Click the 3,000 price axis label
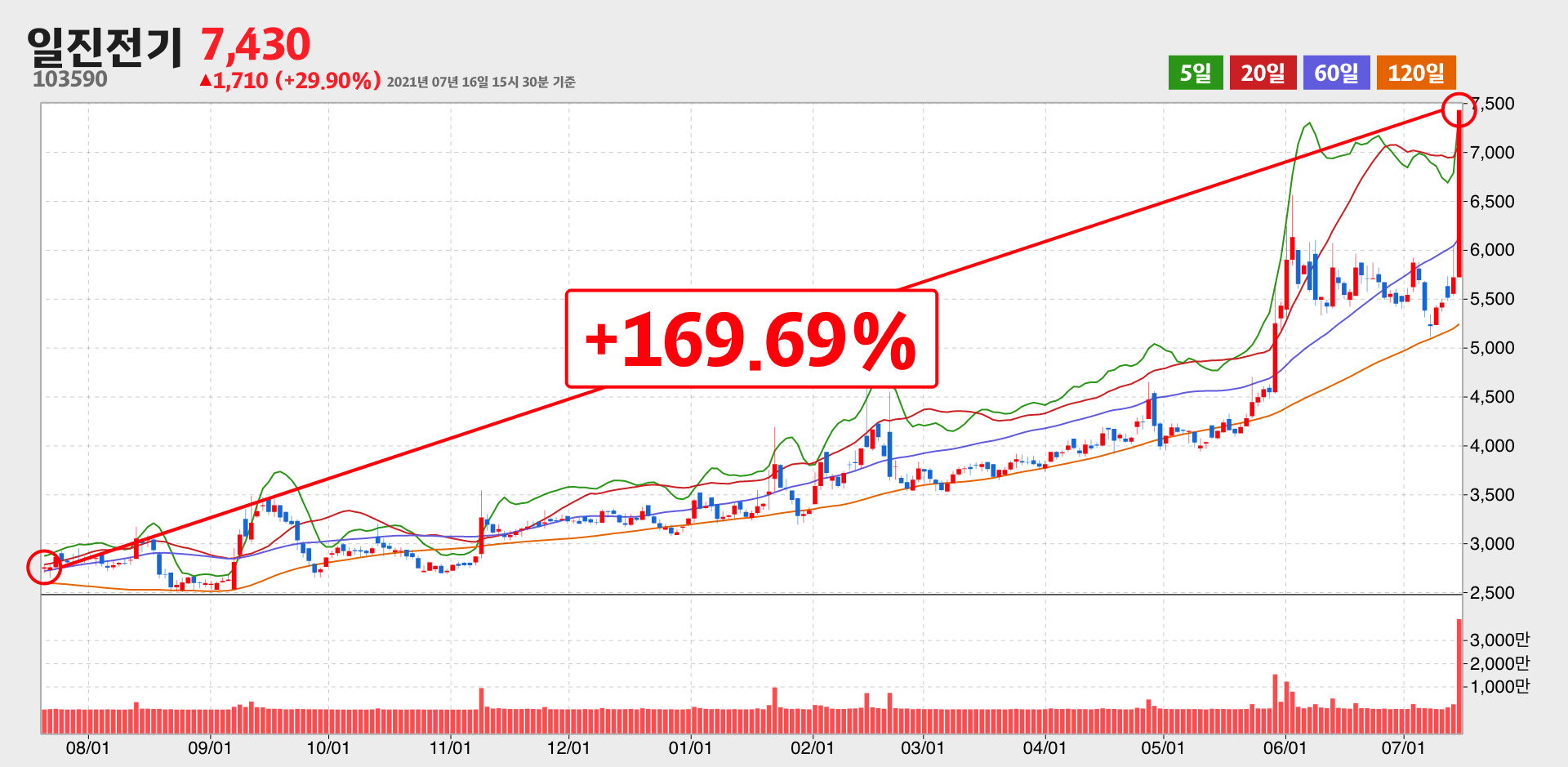 (1492, 544)
